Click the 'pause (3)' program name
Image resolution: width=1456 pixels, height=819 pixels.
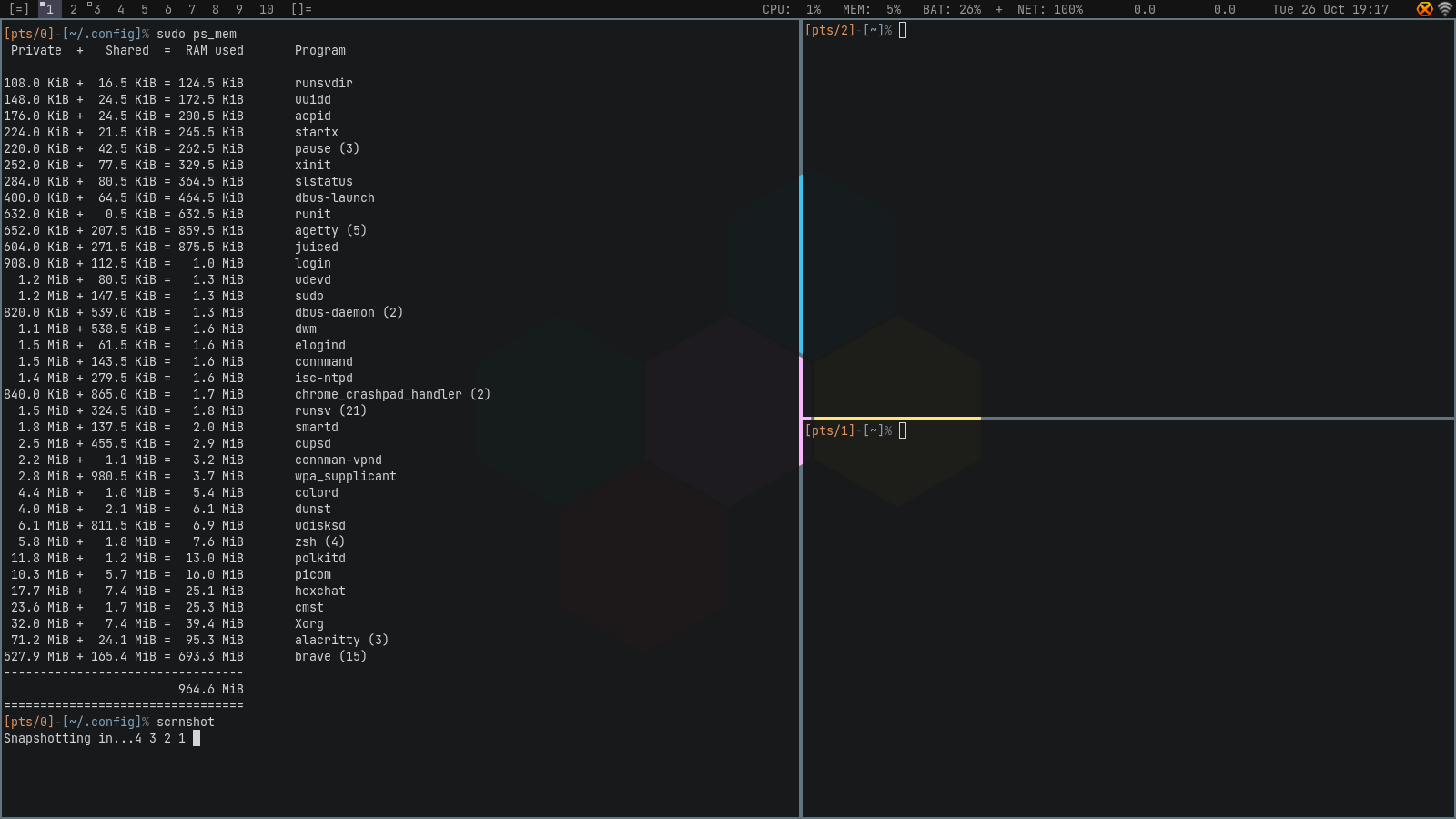click(328, 149)
